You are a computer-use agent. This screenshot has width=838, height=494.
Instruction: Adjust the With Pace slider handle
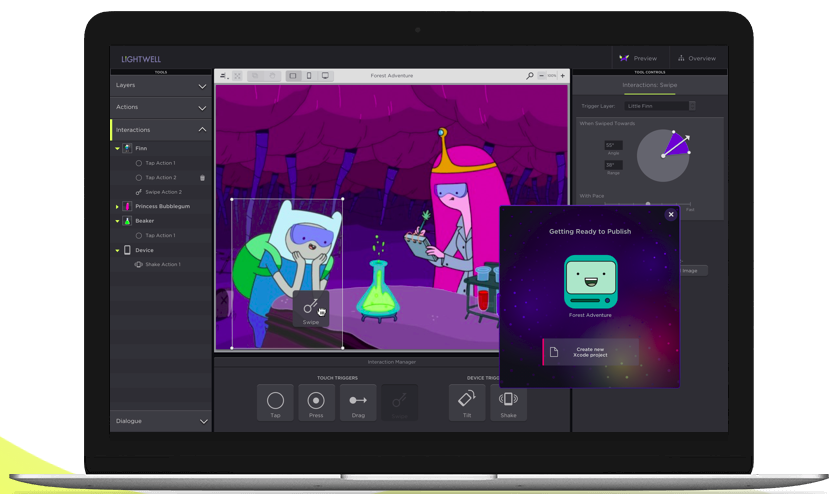pyautogui.click(x=648, y=204)
